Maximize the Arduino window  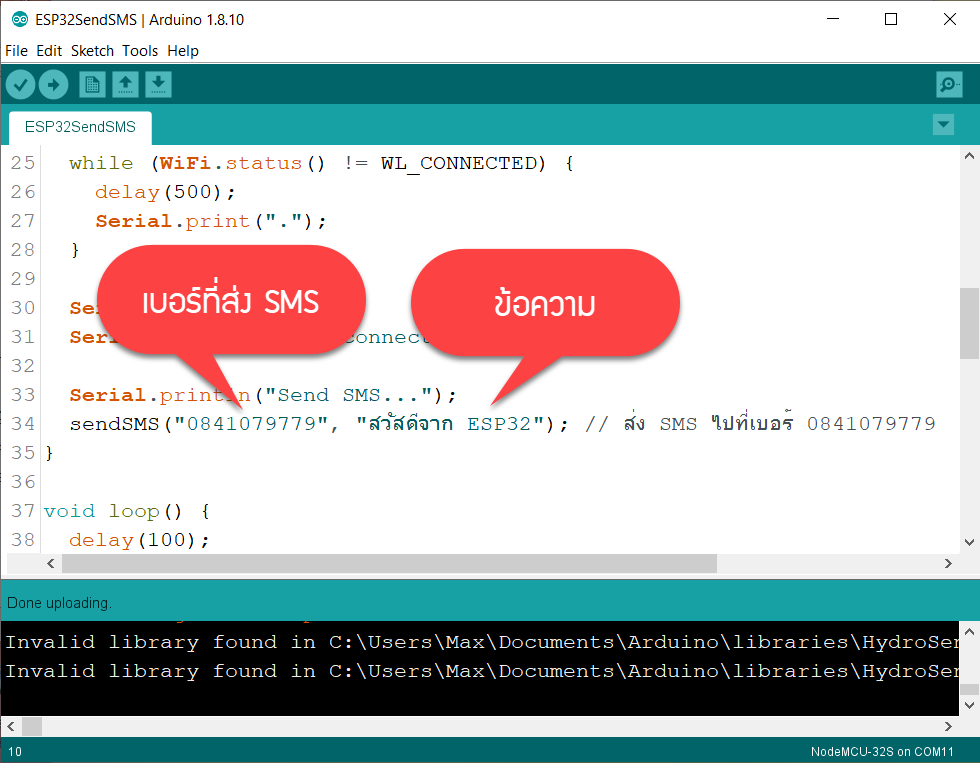891,19
